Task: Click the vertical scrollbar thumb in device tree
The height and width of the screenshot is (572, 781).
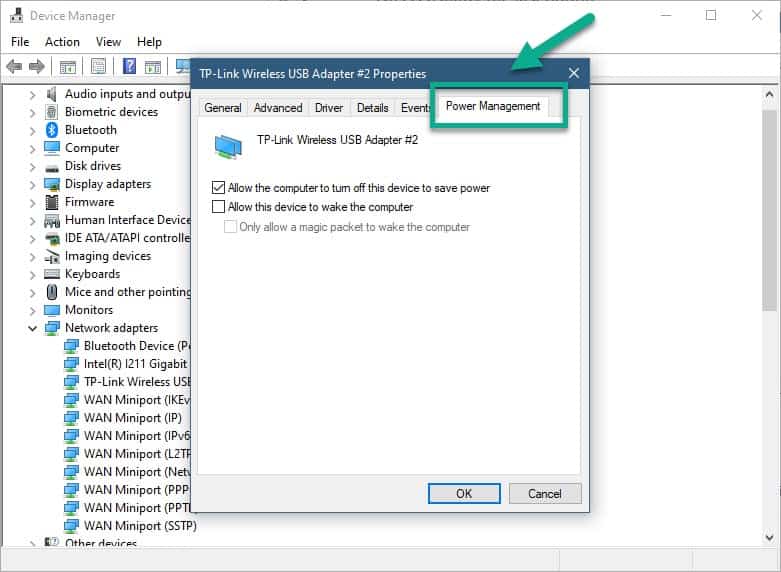Action: point(770,211)
